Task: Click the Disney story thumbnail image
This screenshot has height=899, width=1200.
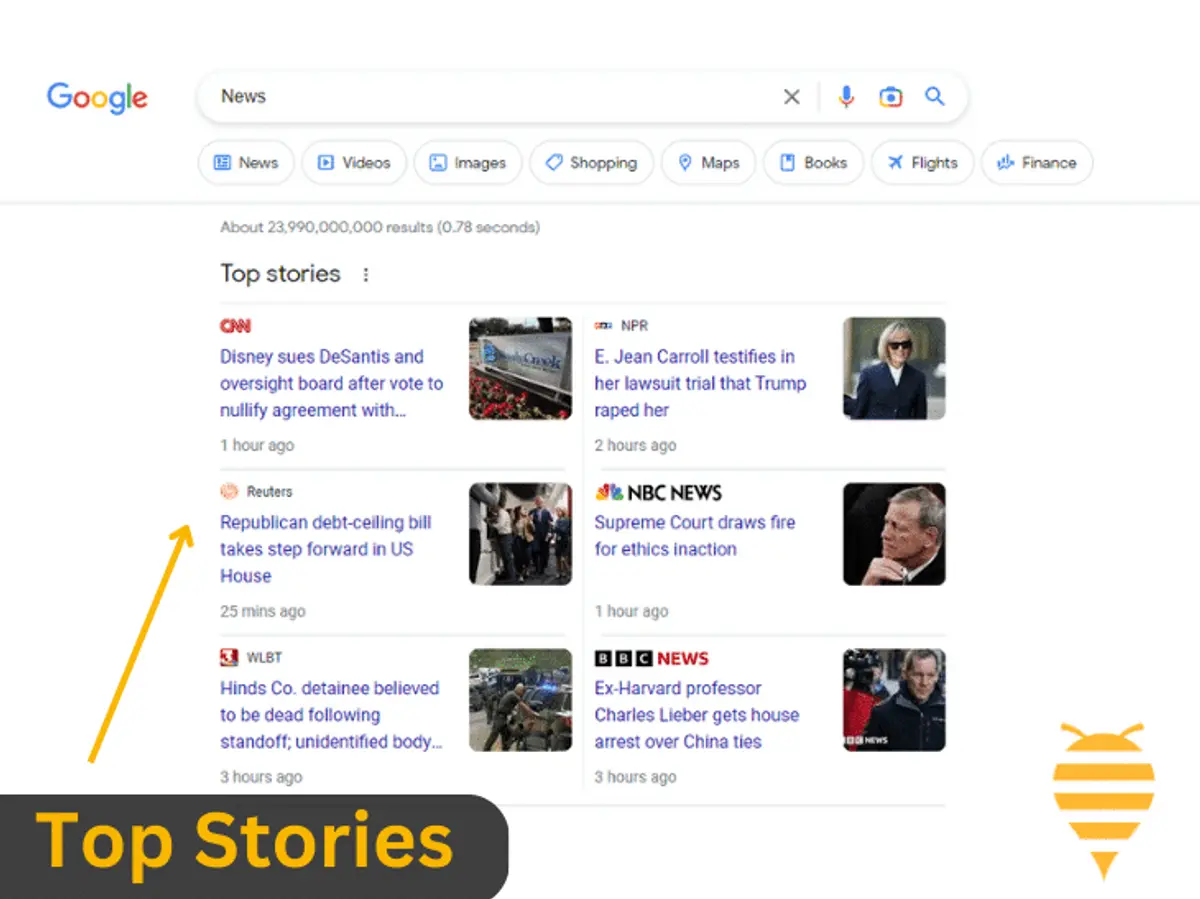Action: pos(520,368)
